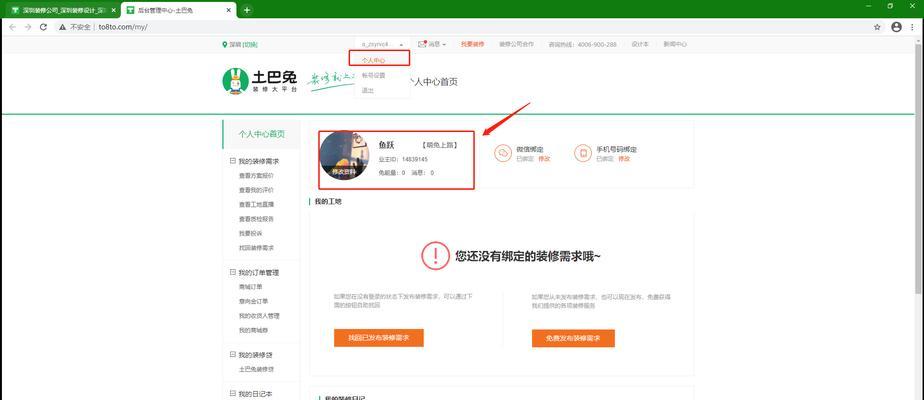This screenshot has width=924, height=400.
Task: Open the 装修公司合作 link
Action: coord(516,44)
